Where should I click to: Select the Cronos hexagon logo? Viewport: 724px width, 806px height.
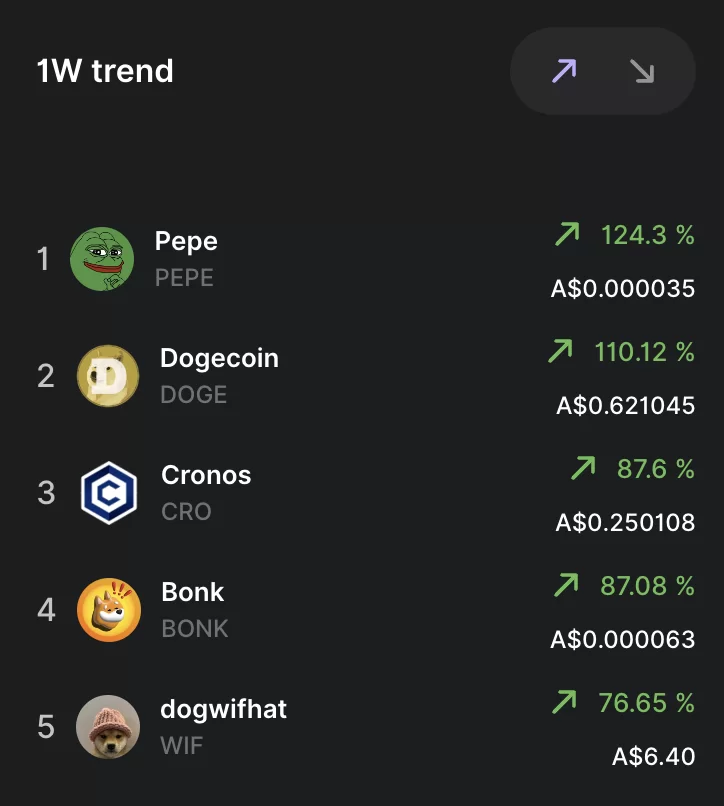[109, 493]
